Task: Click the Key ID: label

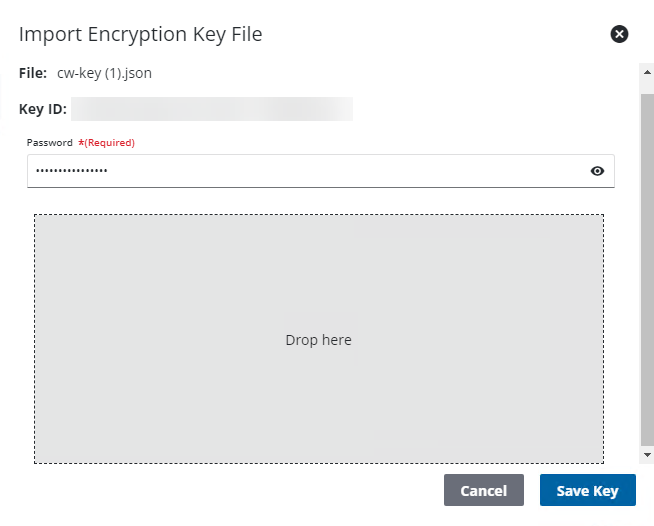Action: (x=42, y=108)
